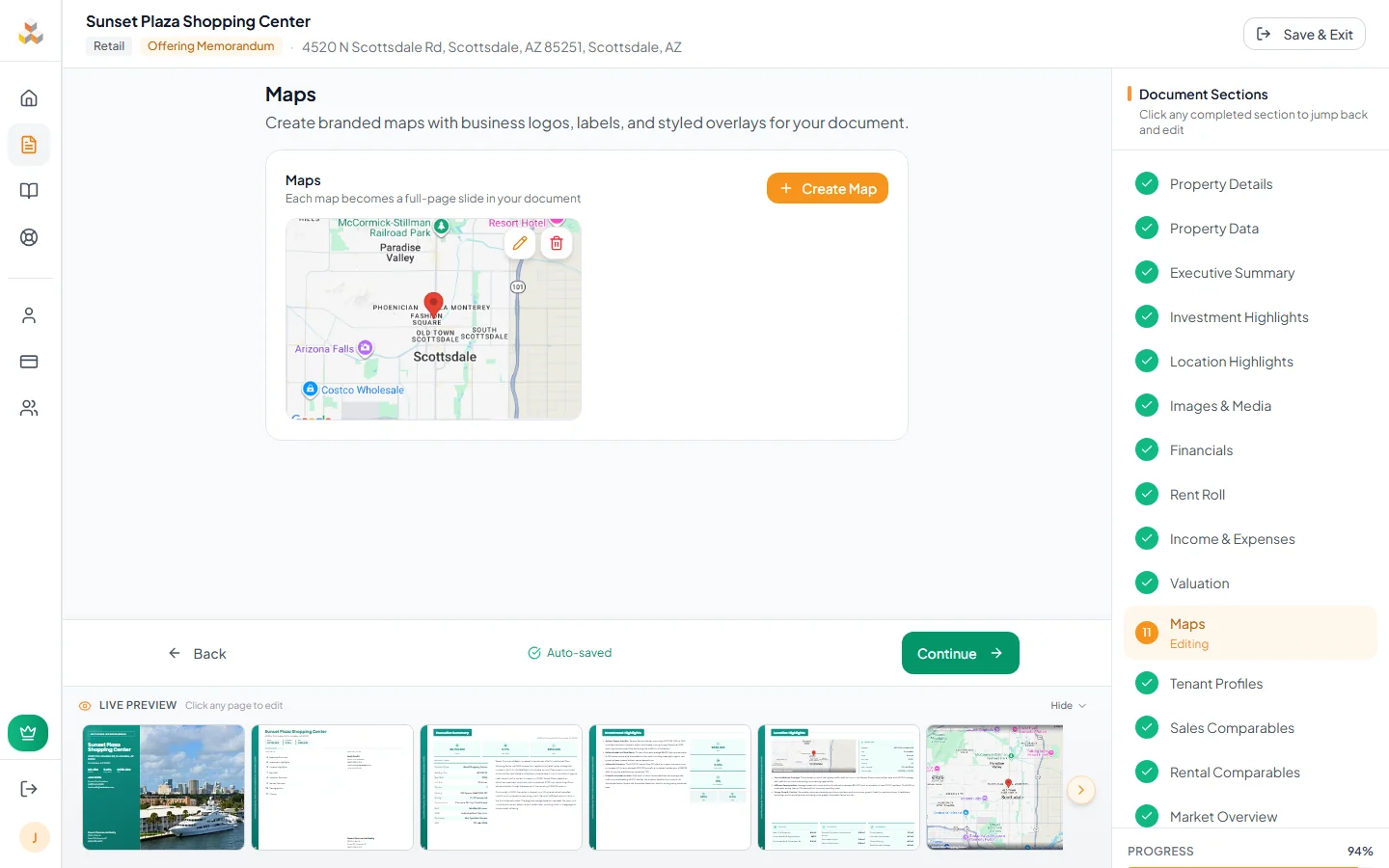Open the Documents section in sidebar
Viewport: 1389px width, 868px height.
point(28,145)
